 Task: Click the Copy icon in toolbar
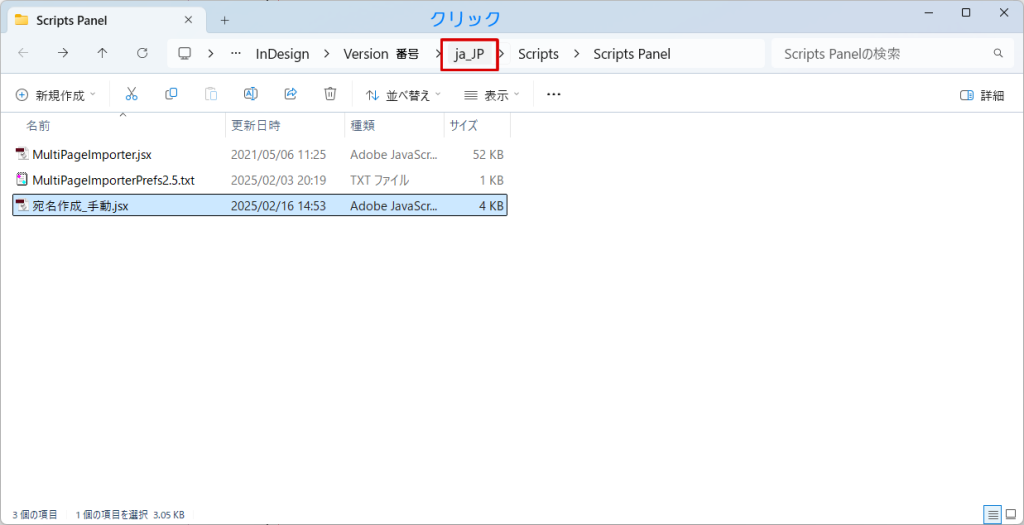(171, 94)
